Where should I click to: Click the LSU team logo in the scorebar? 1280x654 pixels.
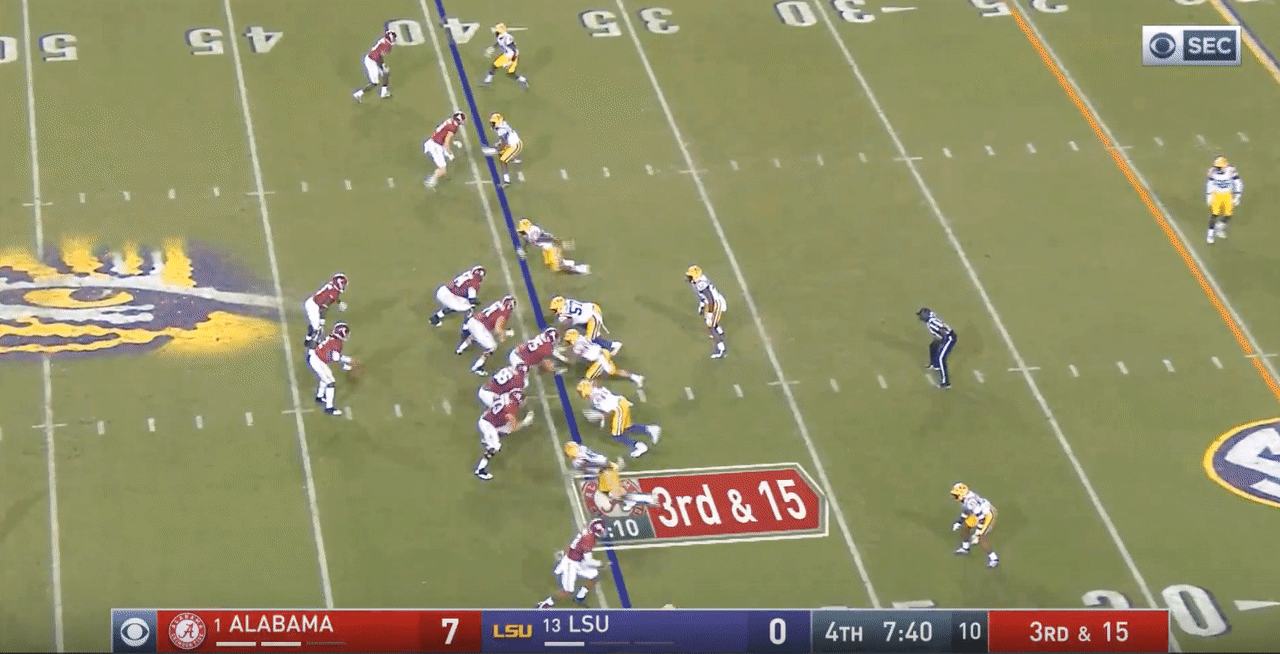click(512, 631)
